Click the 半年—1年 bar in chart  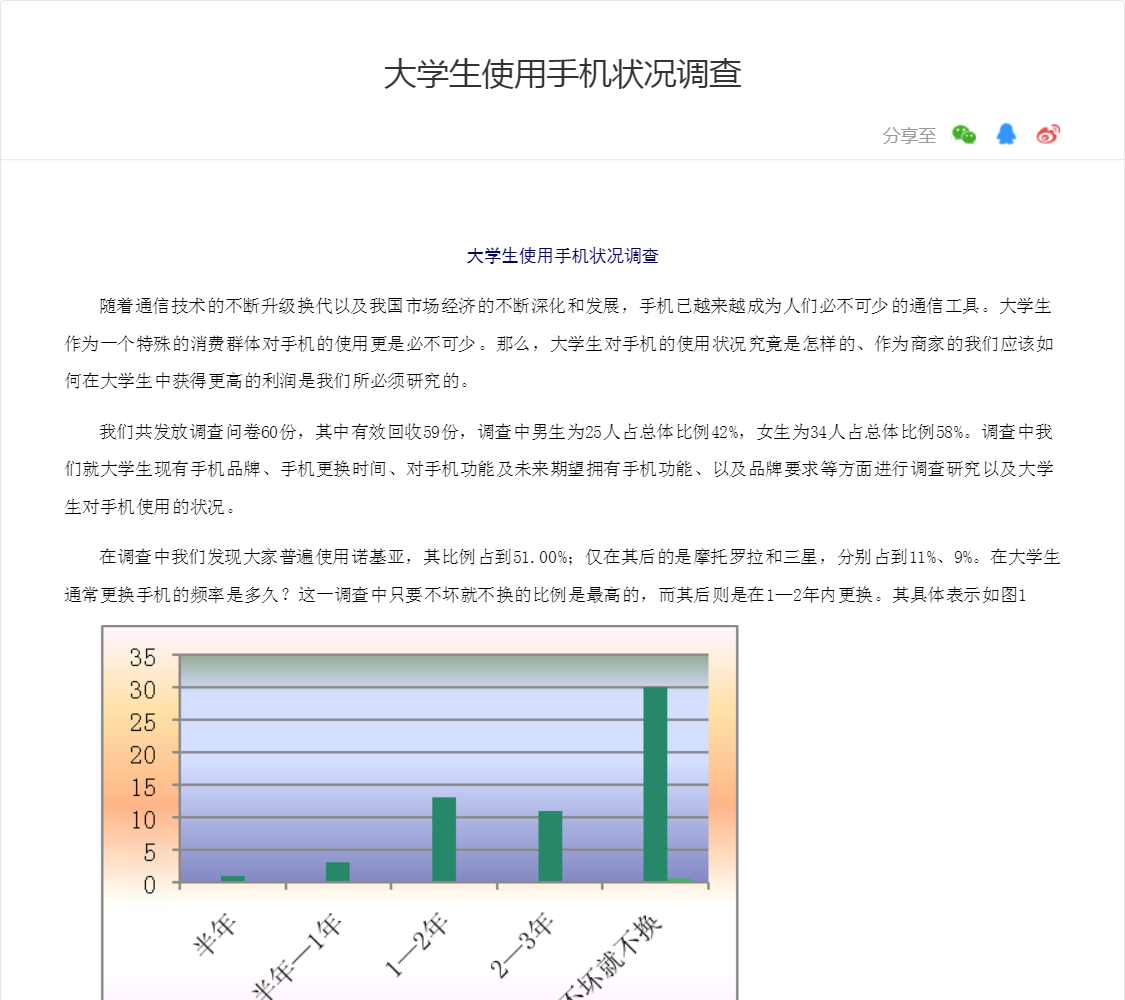coord(338,872)
